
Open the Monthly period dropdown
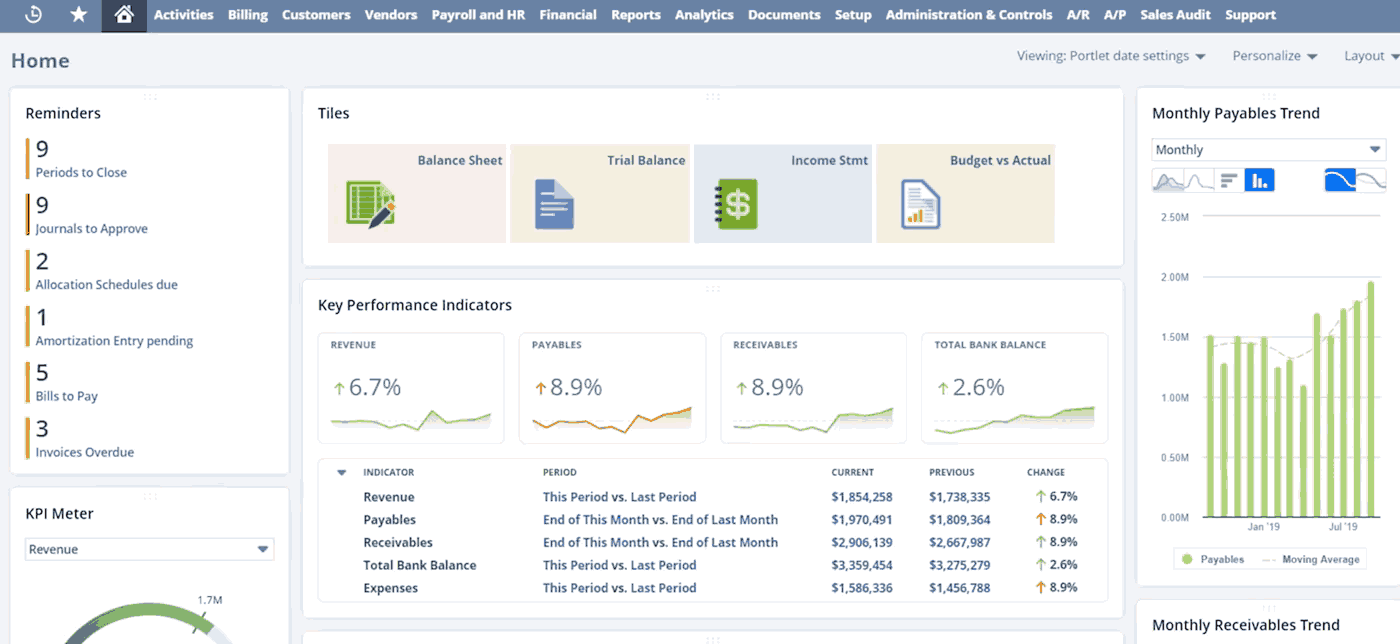(1268, 150)
